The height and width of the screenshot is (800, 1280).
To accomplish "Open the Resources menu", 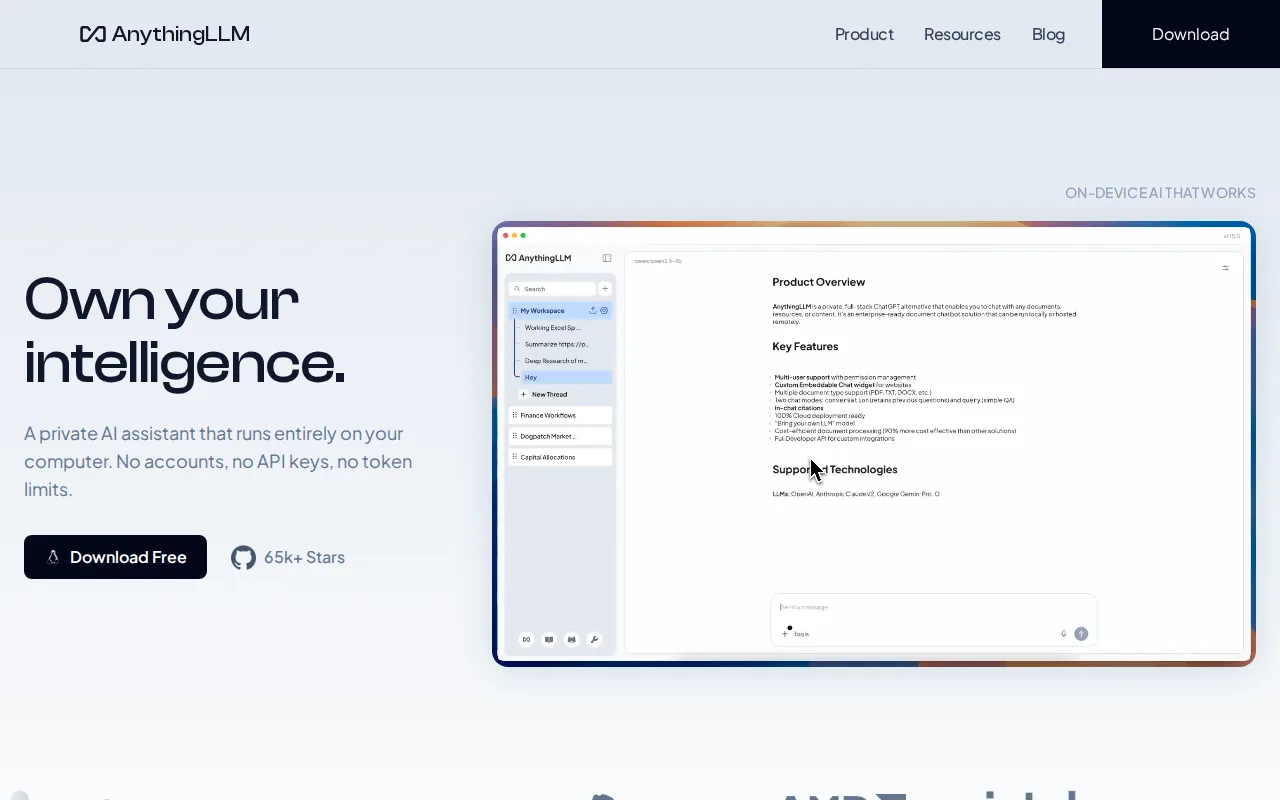I will pos(962,34).
